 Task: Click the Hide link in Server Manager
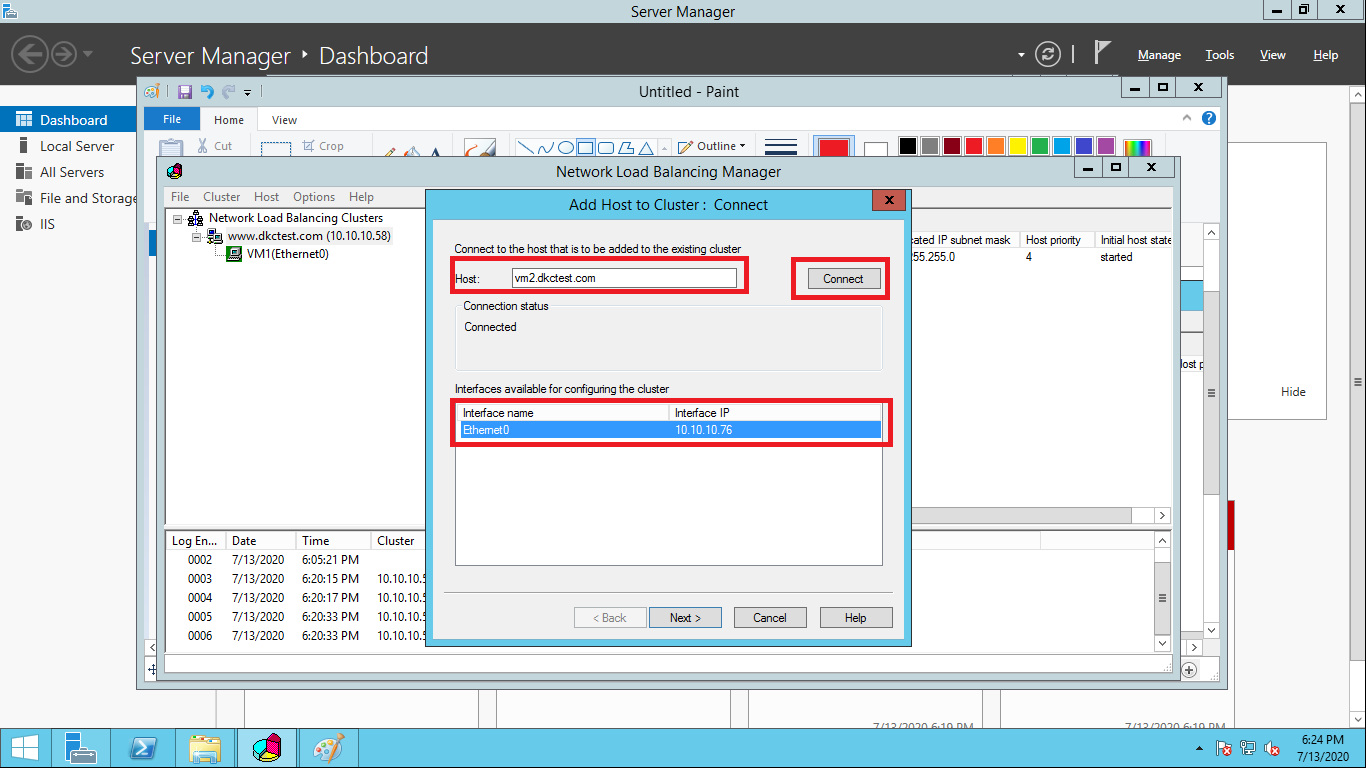point(1293,392)
